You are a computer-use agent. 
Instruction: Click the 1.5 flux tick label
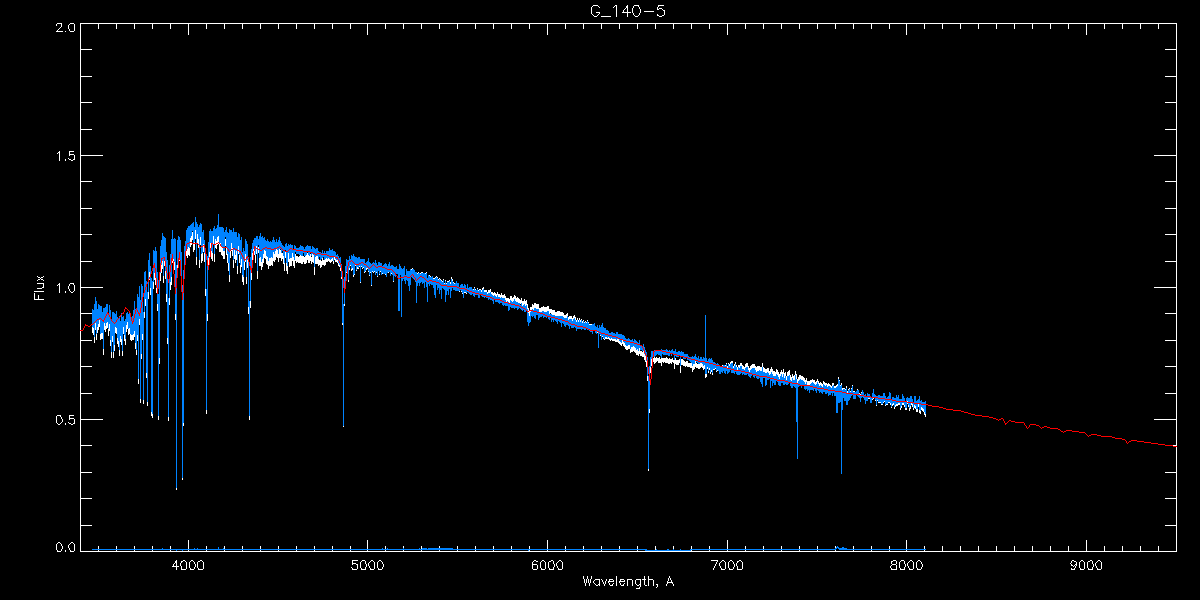pos(65,157)
